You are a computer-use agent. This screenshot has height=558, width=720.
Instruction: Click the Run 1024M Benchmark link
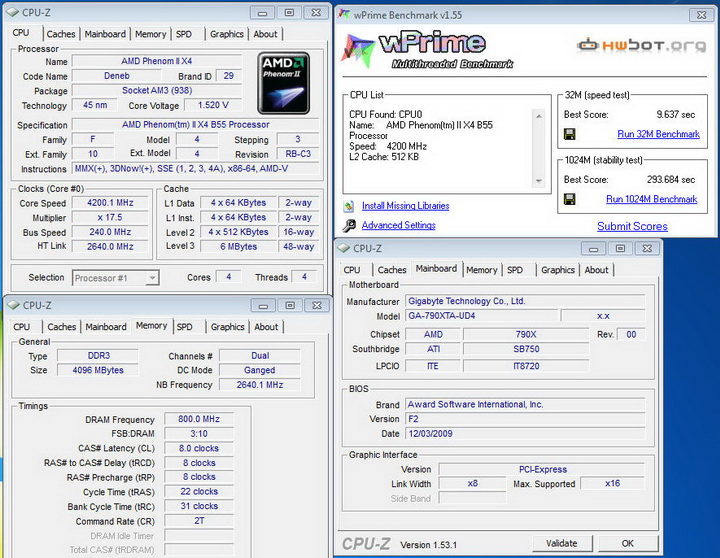pyautogui.click(x=652, y=199)
